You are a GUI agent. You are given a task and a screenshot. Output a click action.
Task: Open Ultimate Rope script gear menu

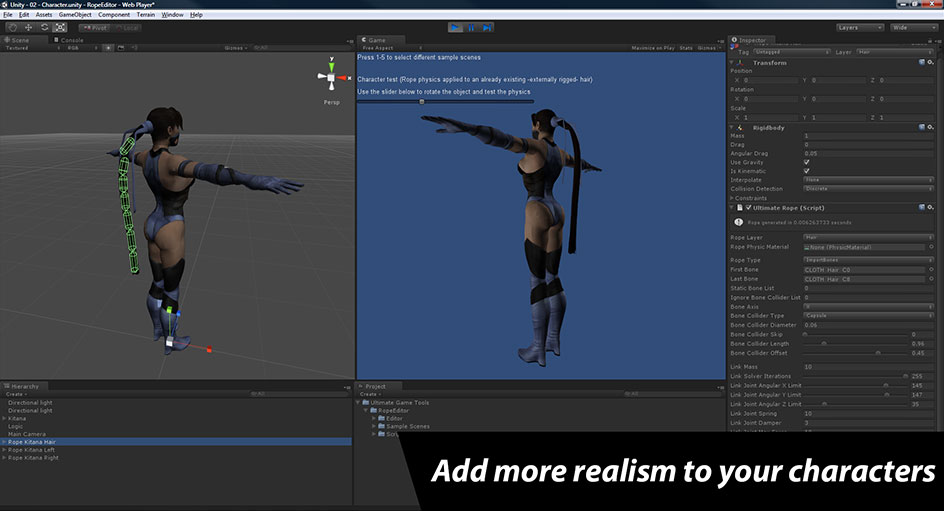click(930, 207)
